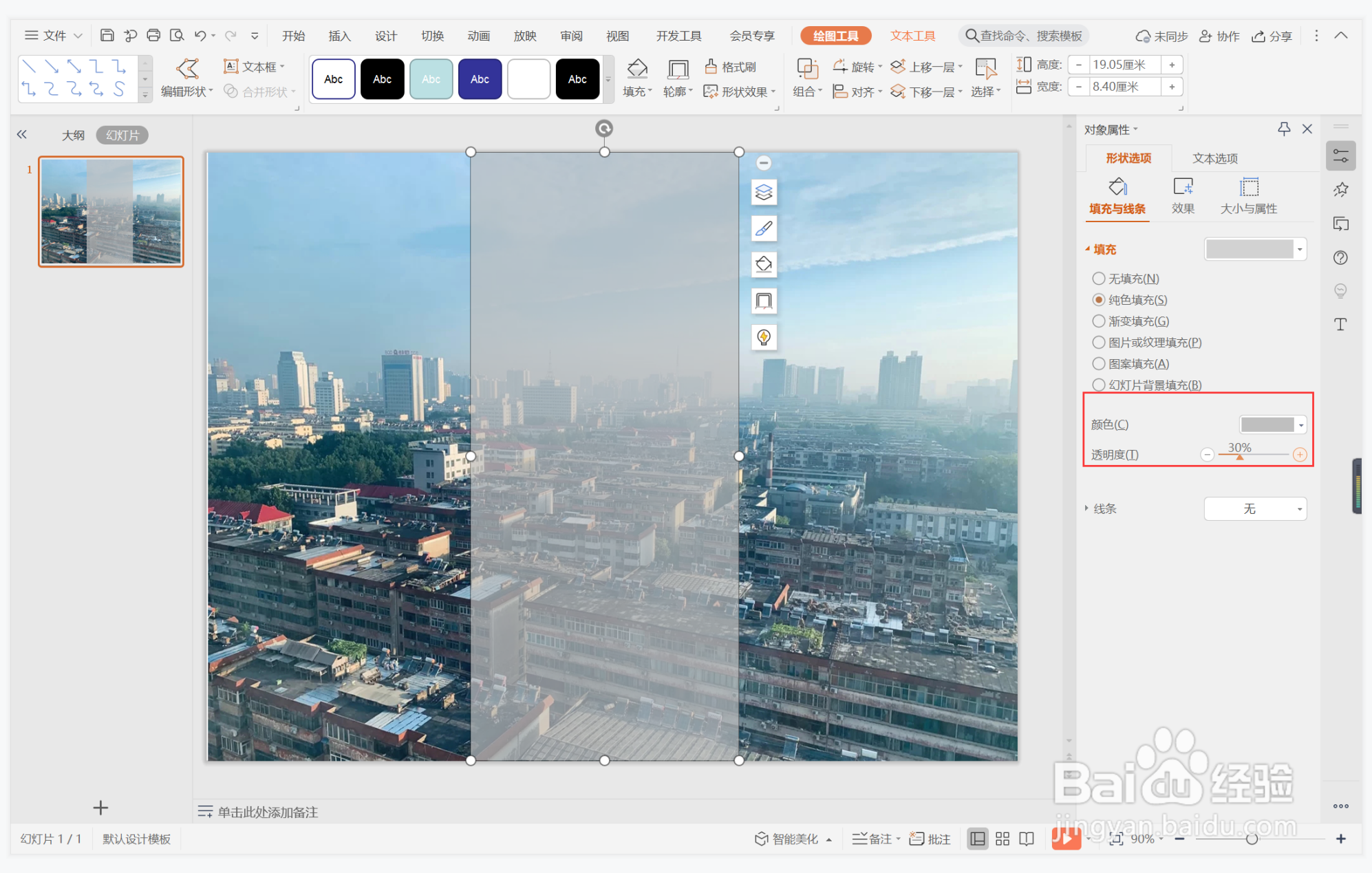
Task: Click the format painter 格式刷 icon
Action: [711, 66]
